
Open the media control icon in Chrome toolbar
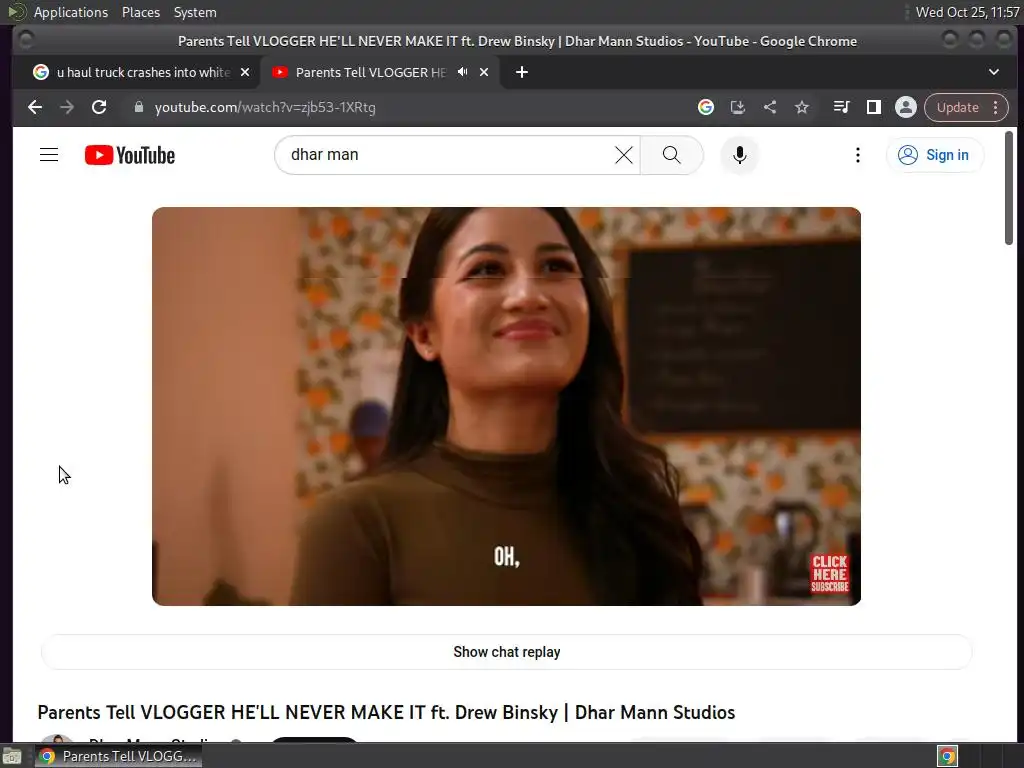tap(841, 107)
